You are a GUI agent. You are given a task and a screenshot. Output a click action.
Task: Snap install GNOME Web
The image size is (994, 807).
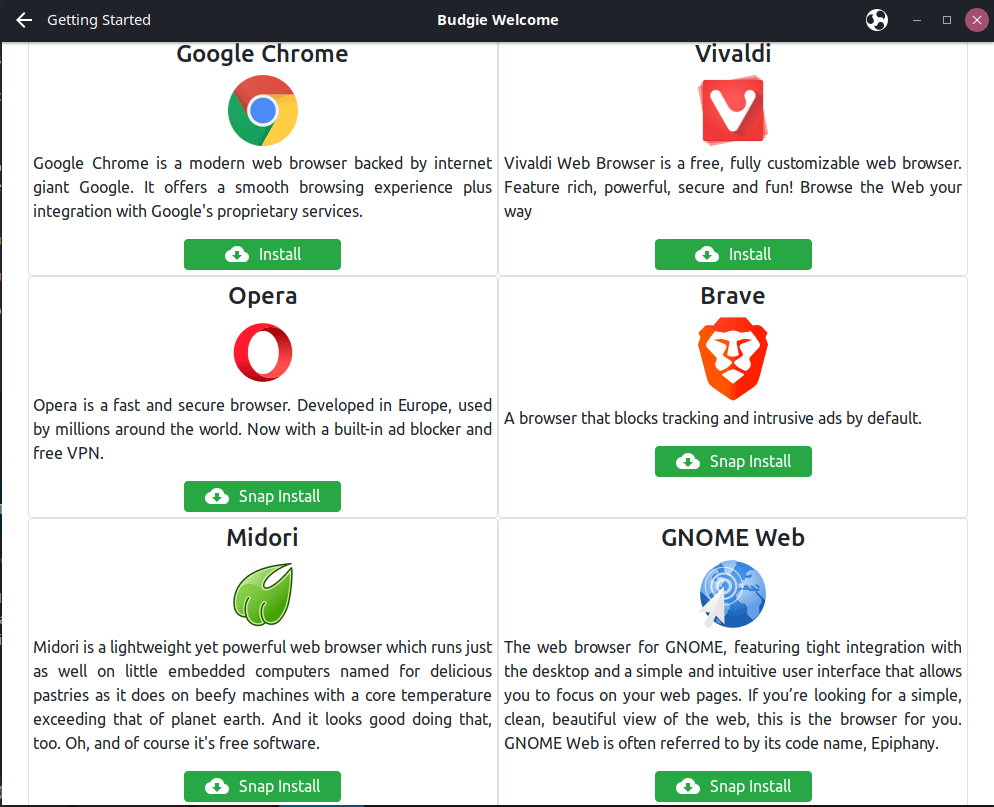[x=733, y=786]
